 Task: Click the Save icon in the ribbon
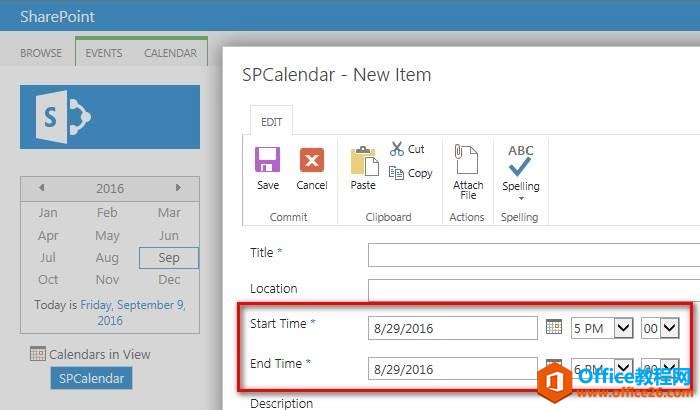click(x=267, y=160)
